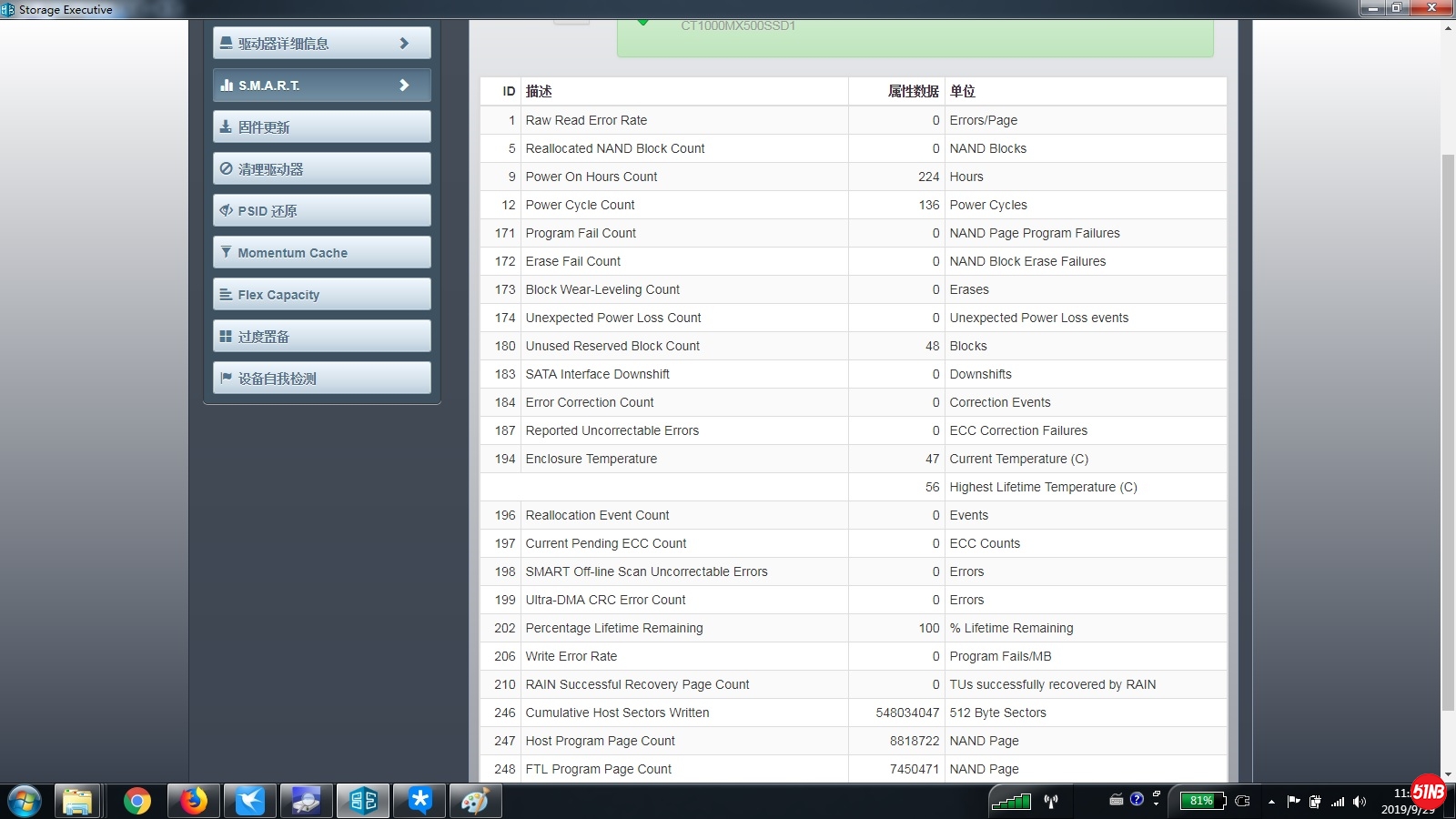Click the PSID 还原 eye icon
Screen dimensions: 1456x819
[x=226, y=211]
